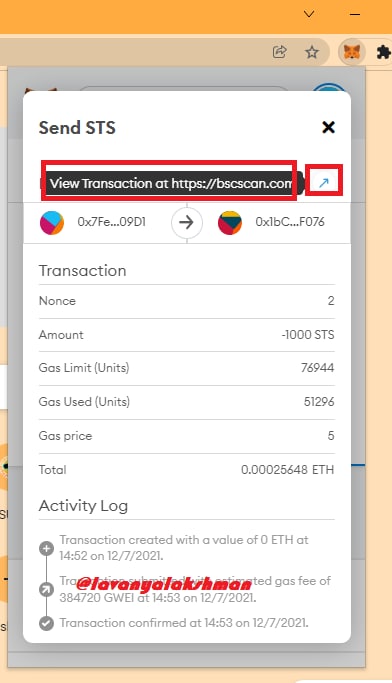Click the sender account avatar 0x7Fe...09D1

tap(52, 223)
